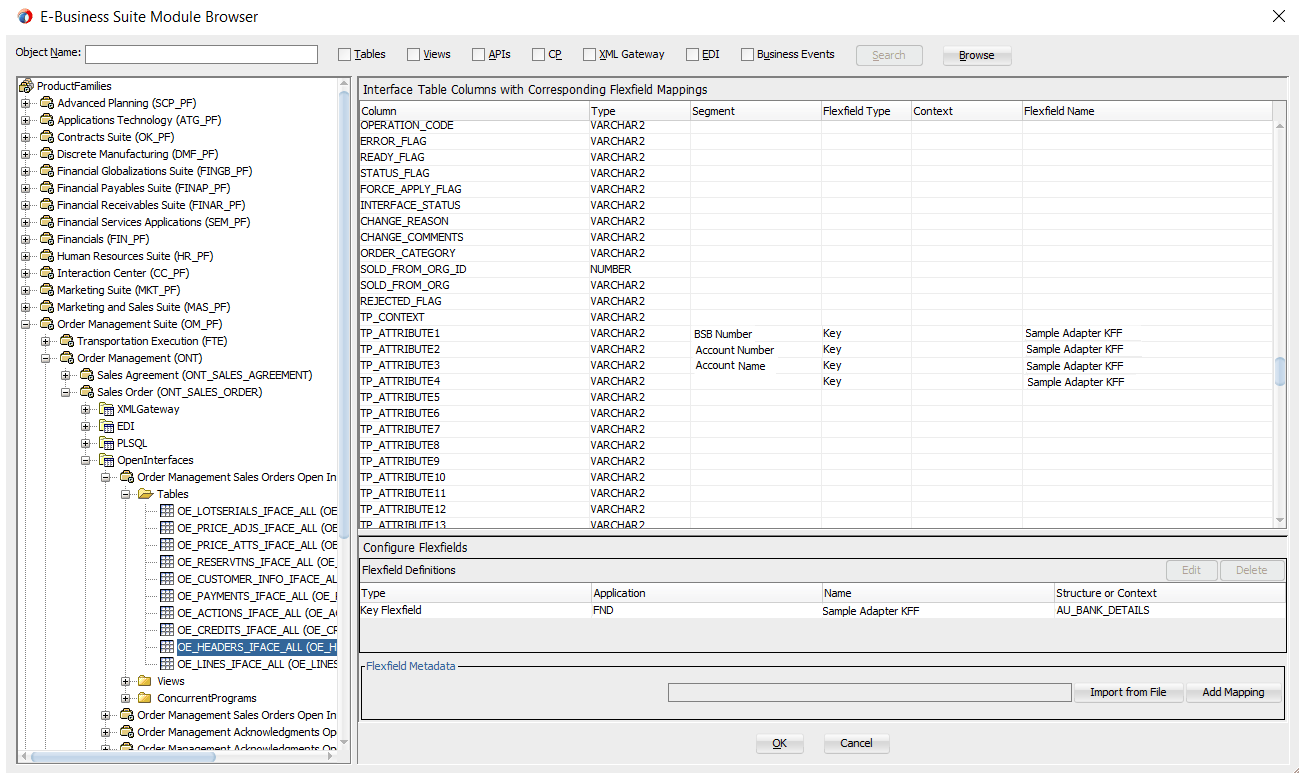Image resolution: width=1300 pixels, height=774 pixels.
Task: Click the Sales Order (ONT_SALES_ORDER) icon
Action: (86, 392)
